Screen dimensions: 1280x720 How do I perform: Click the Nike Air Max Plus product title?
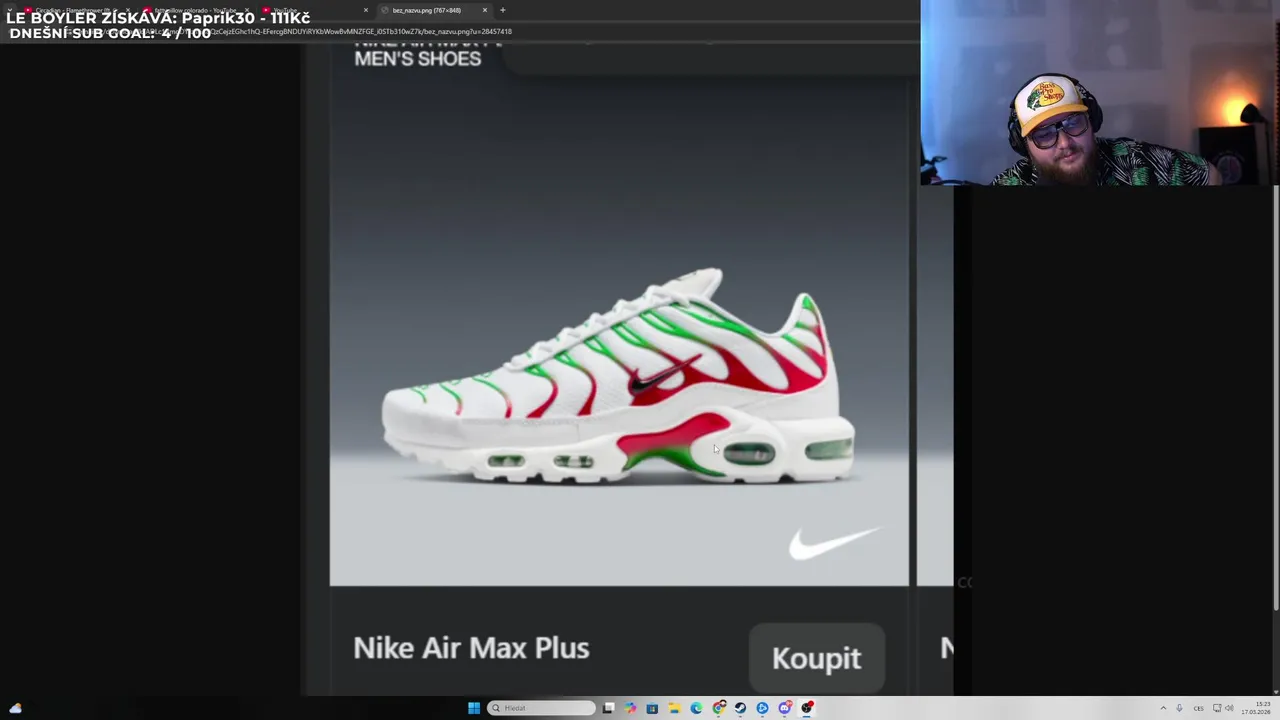tap(471, 648)
